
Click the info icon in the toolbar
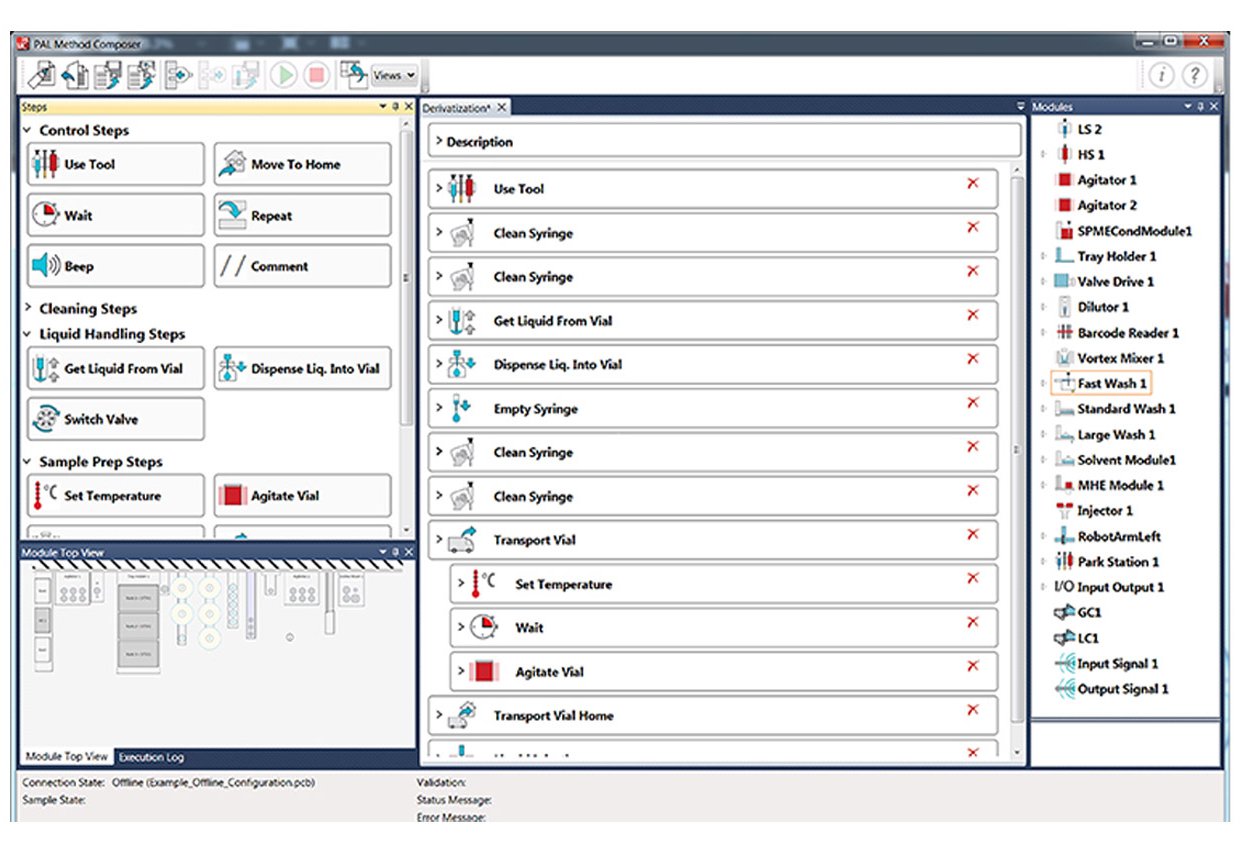[1161, 75]
